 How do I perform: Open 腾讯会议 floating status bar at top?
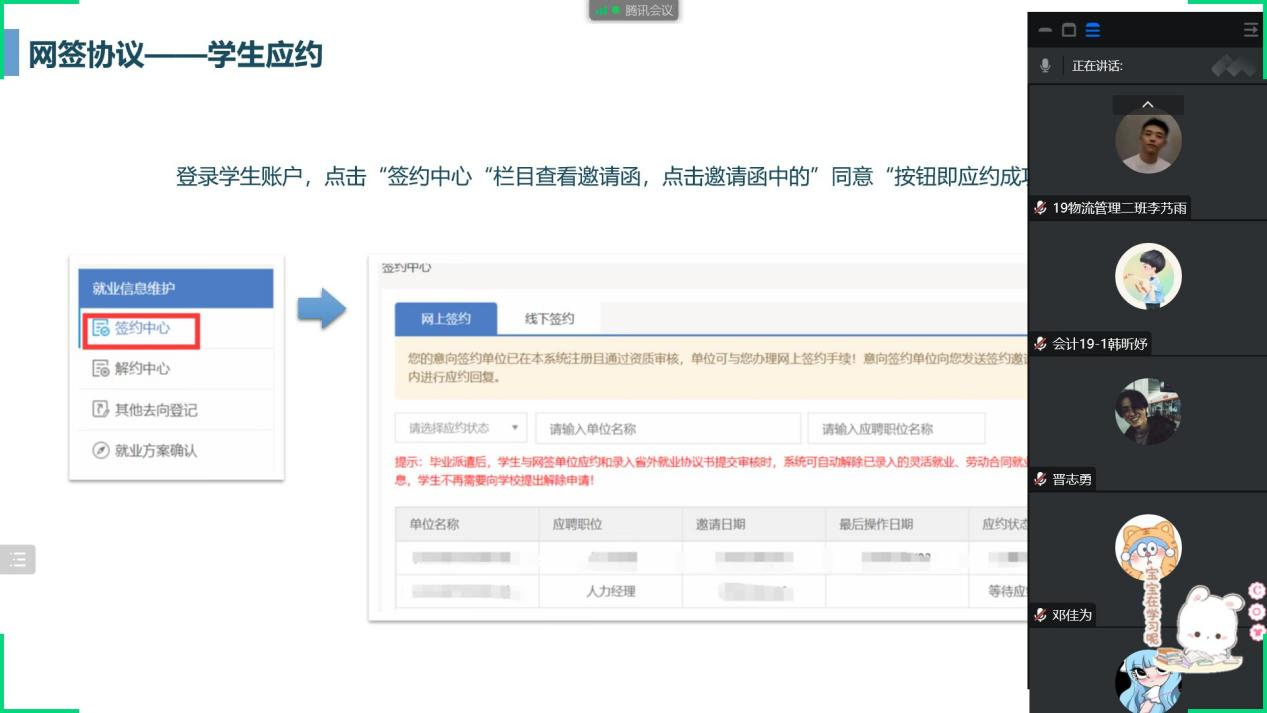(x=635, y=11)
